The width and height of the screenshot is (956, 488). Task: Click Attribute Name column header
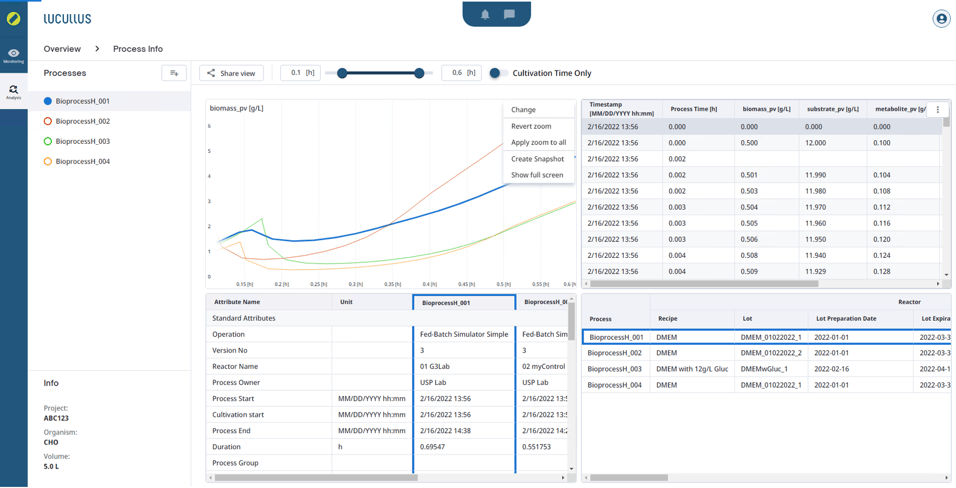coord(269,302)
